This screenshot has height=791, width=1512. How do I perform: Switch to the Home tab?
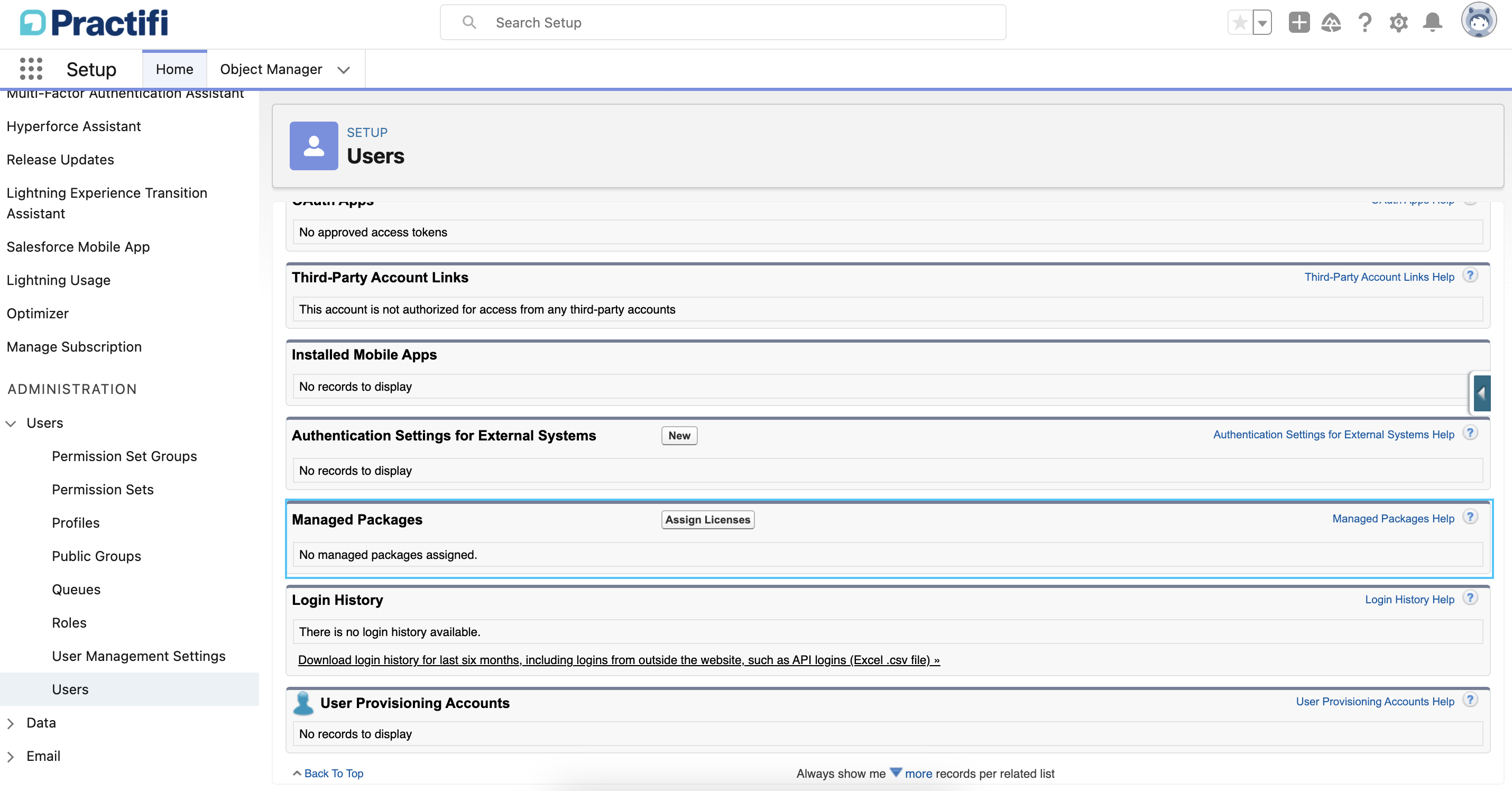(x=174, y=69)
